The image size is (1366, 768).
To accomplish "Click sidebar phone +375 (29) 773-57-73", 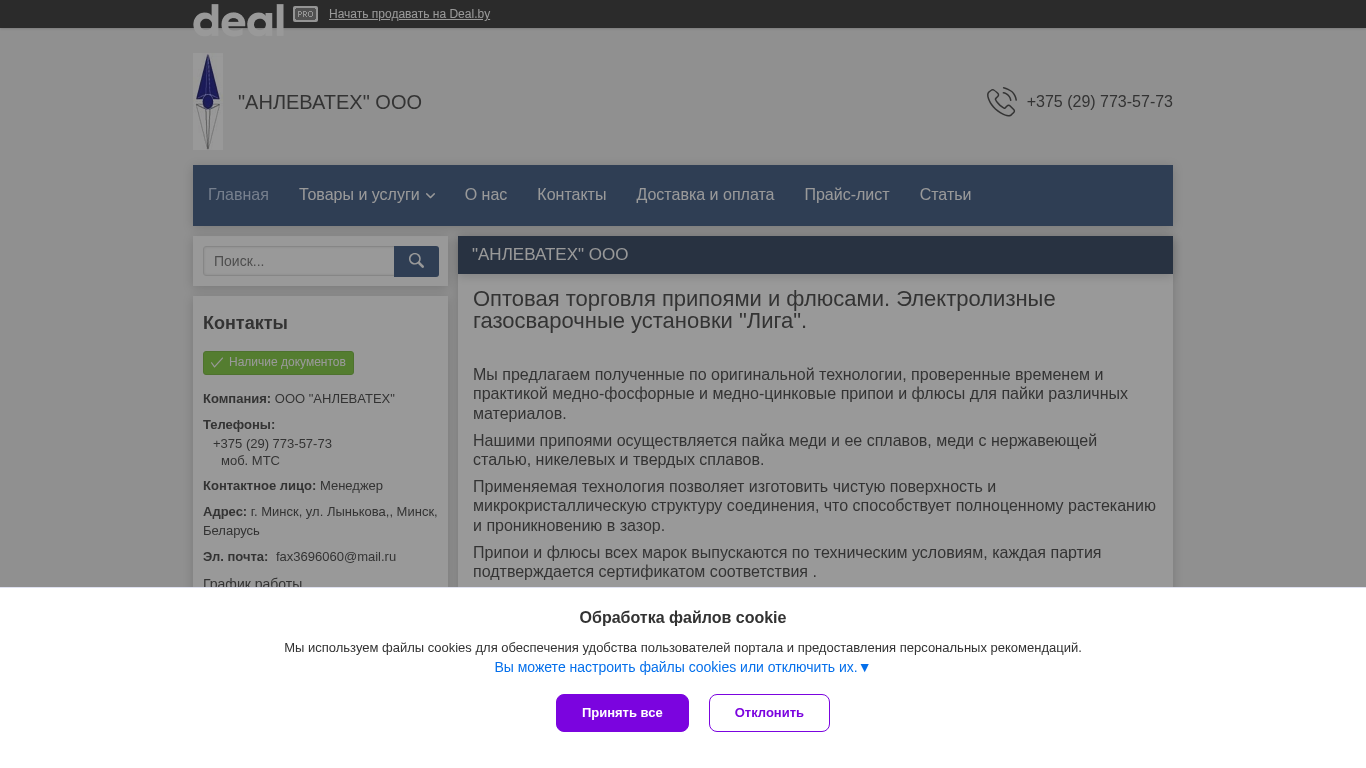I will pyautogui.click(x=272, y=443).
